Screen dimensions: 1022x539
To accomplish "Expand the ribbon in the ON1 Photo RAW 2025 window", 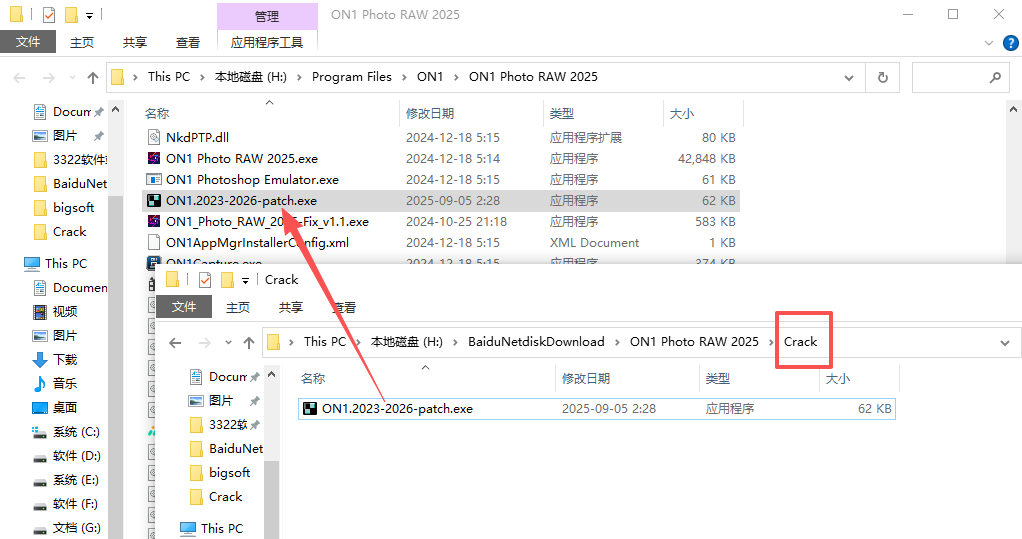I will coord(989,43).
